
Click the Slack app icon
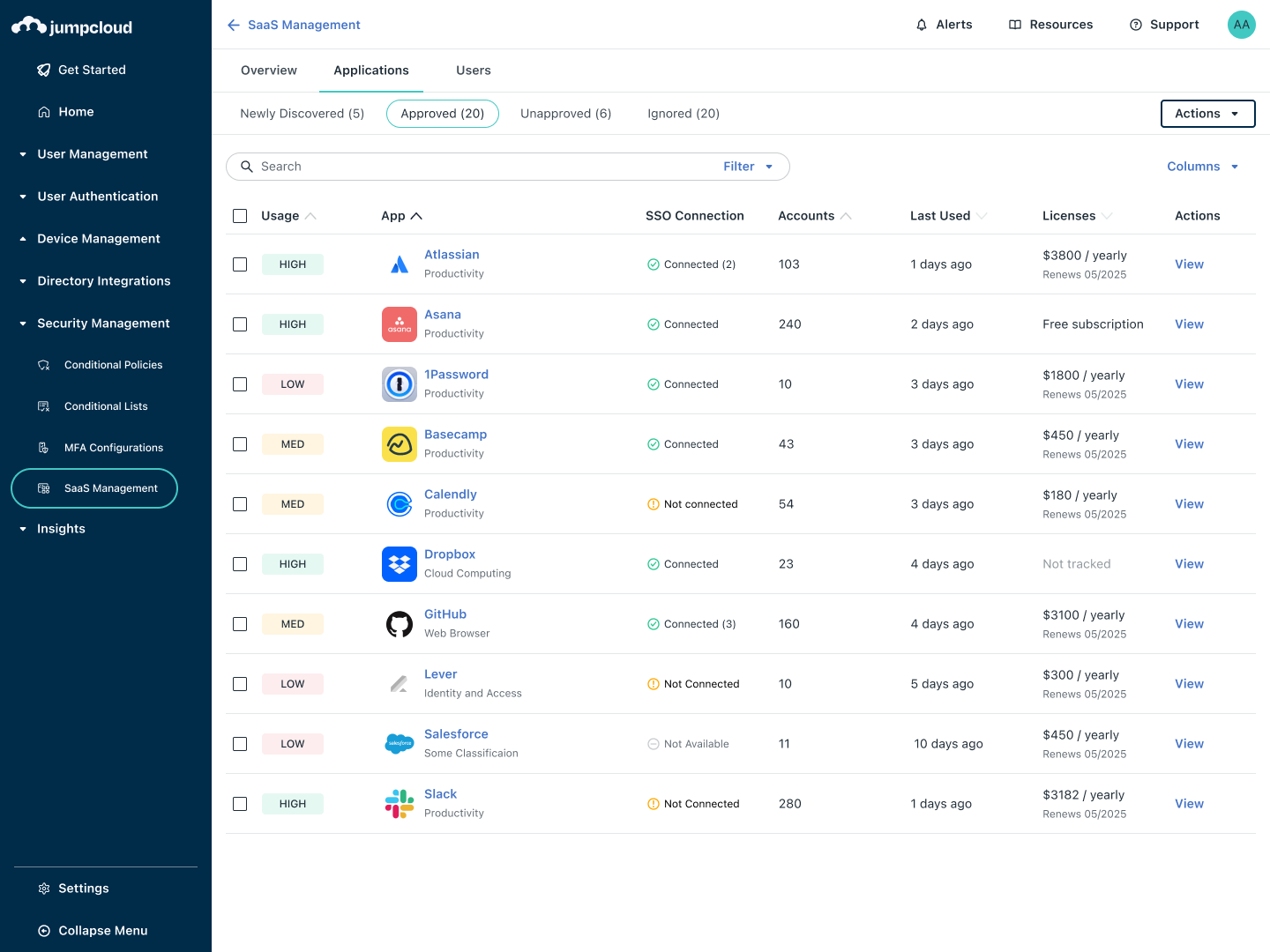coord(399,803)
